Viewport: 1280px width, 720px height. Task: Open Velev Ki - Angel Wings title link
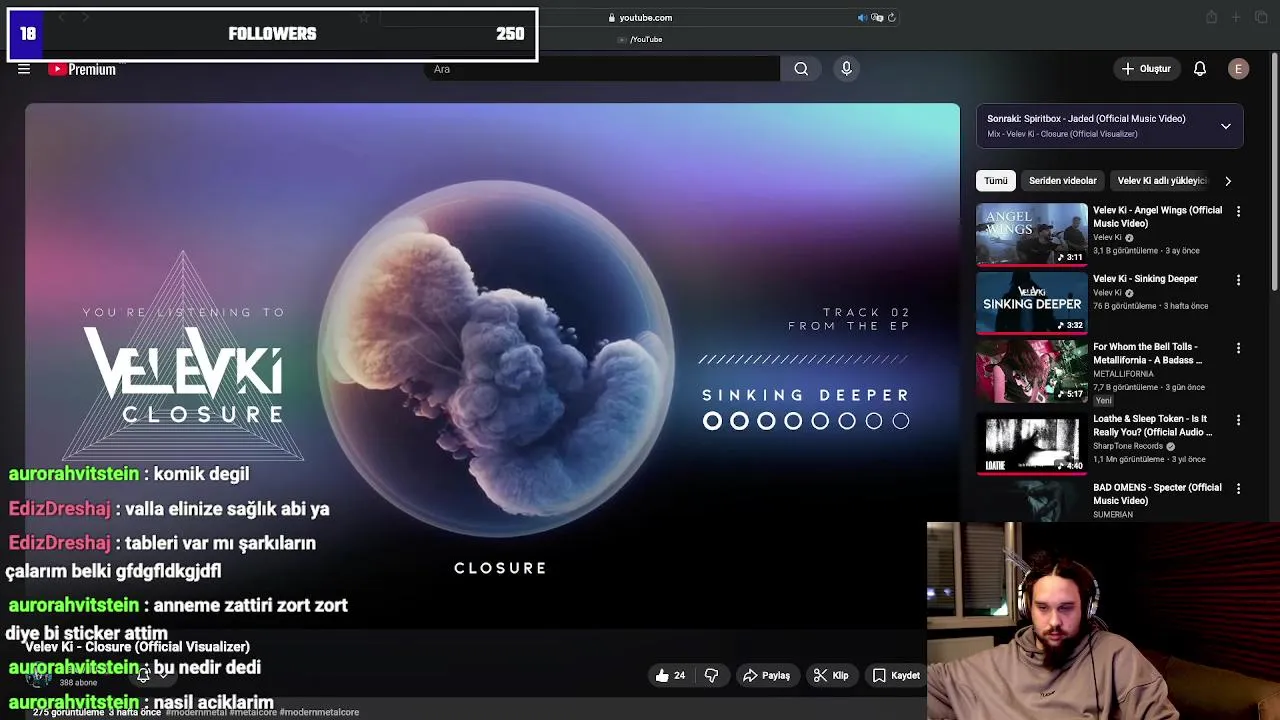[x=1157, y=217]
